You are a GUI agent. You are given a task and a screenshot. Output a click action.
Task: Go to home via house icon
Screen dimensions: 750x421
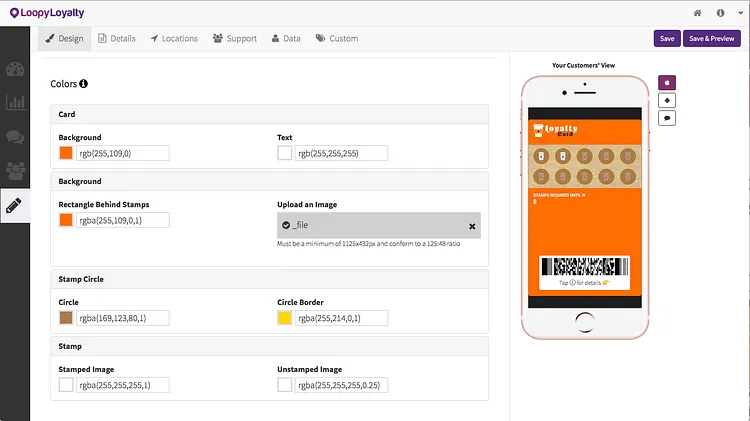(x=697, y=13)
